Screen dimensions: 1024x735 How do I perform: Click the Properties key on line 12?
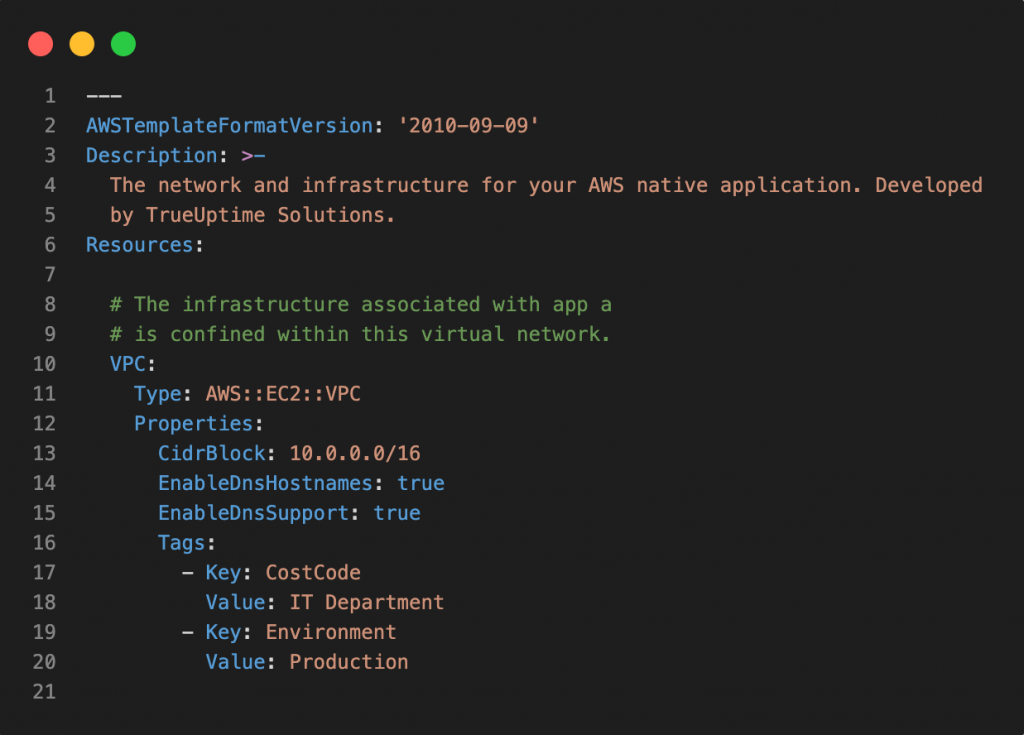193,424
